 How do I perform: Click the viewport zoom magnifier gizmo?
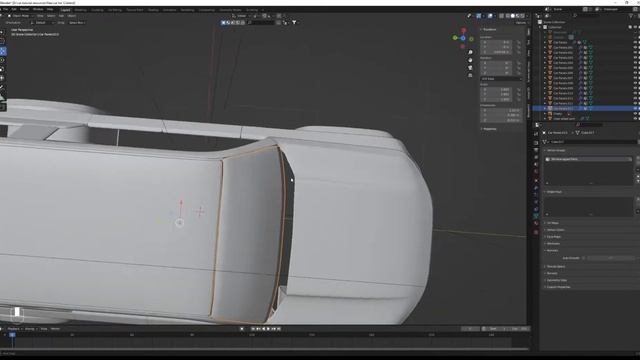(470, 53)
